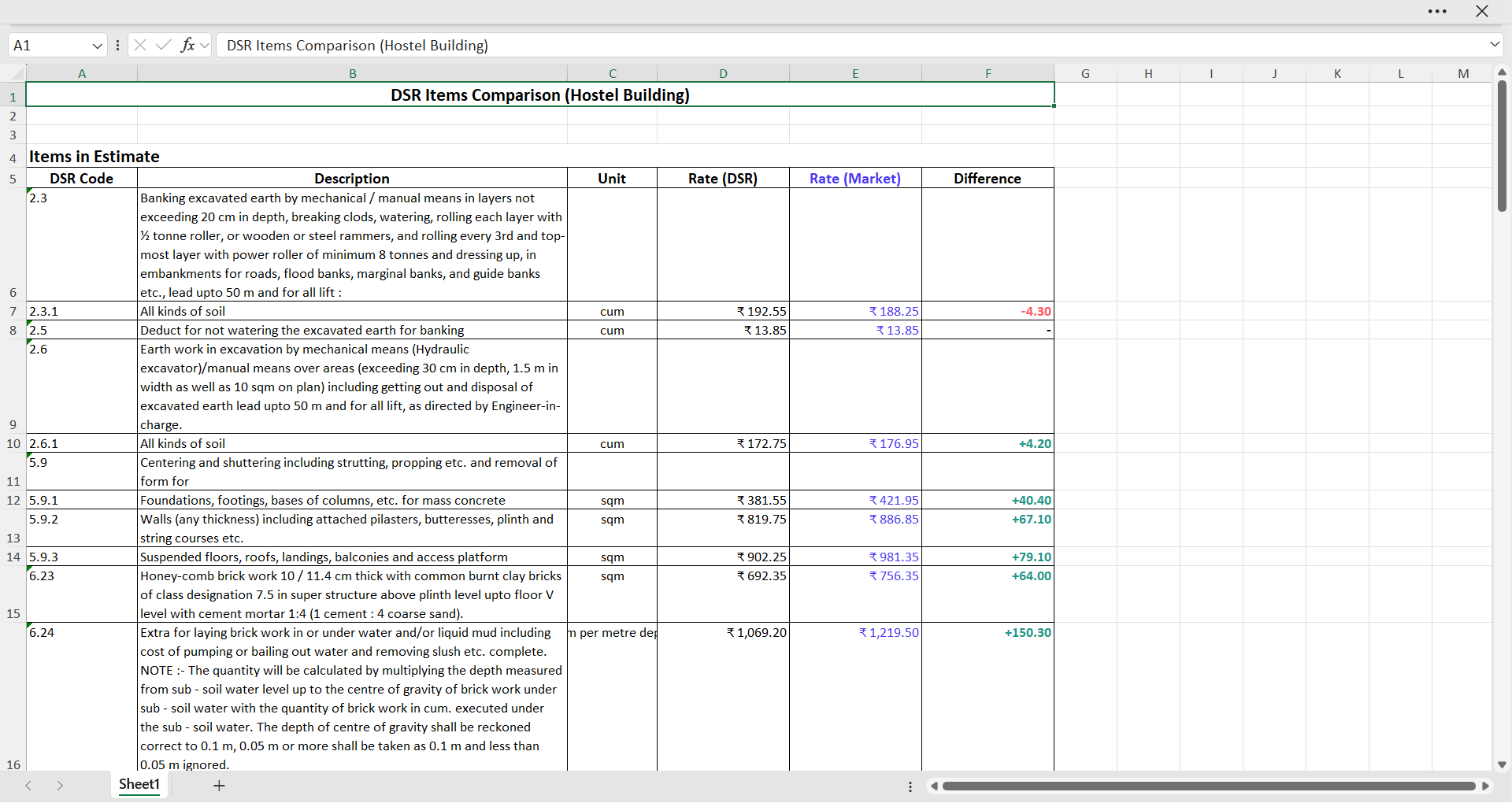Click the horizontal scrollbar left arrow

pyautogui.click(x=934, y=786)
